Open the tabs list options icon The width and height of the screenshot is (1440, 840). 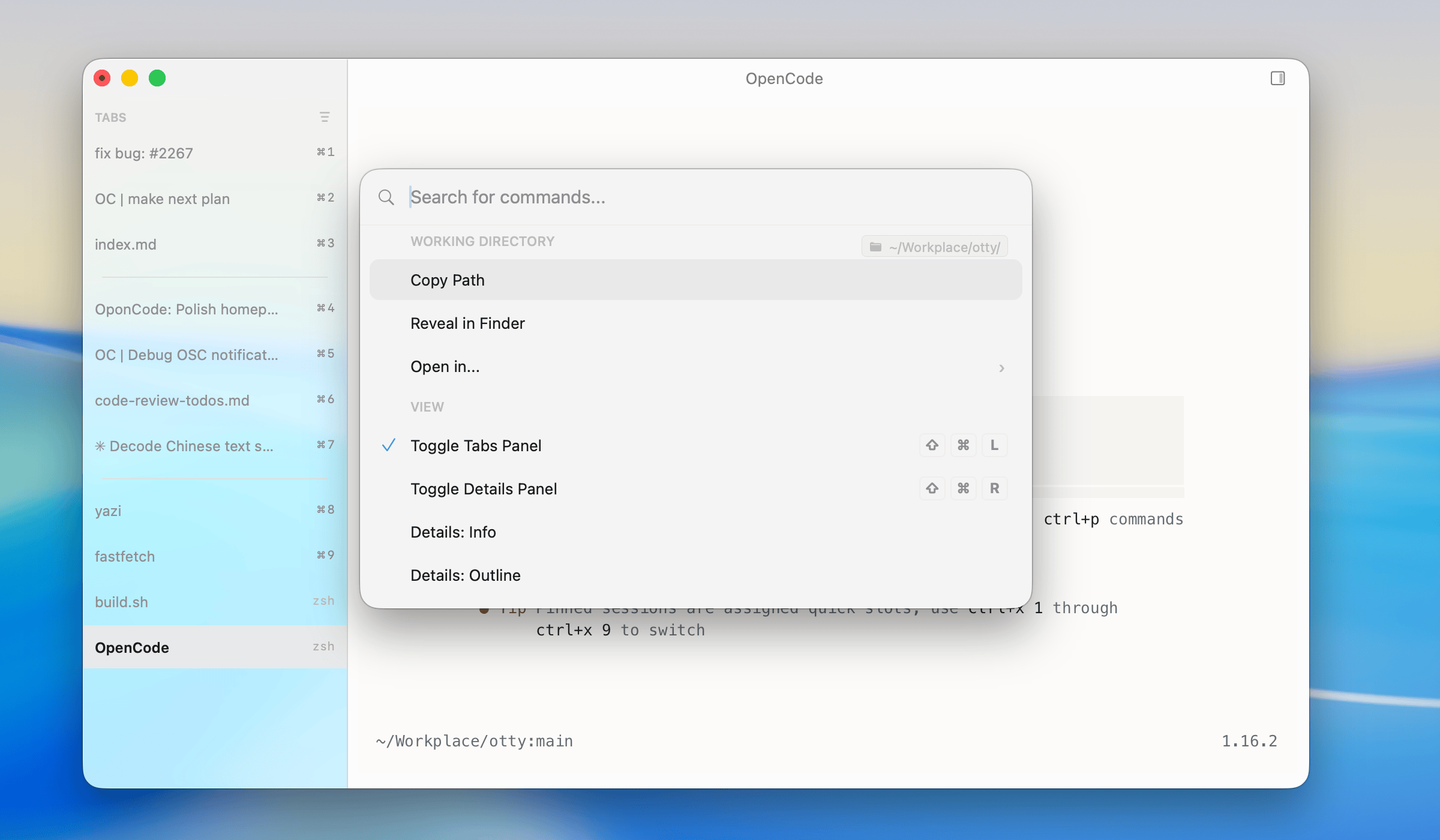click(325, 117)
